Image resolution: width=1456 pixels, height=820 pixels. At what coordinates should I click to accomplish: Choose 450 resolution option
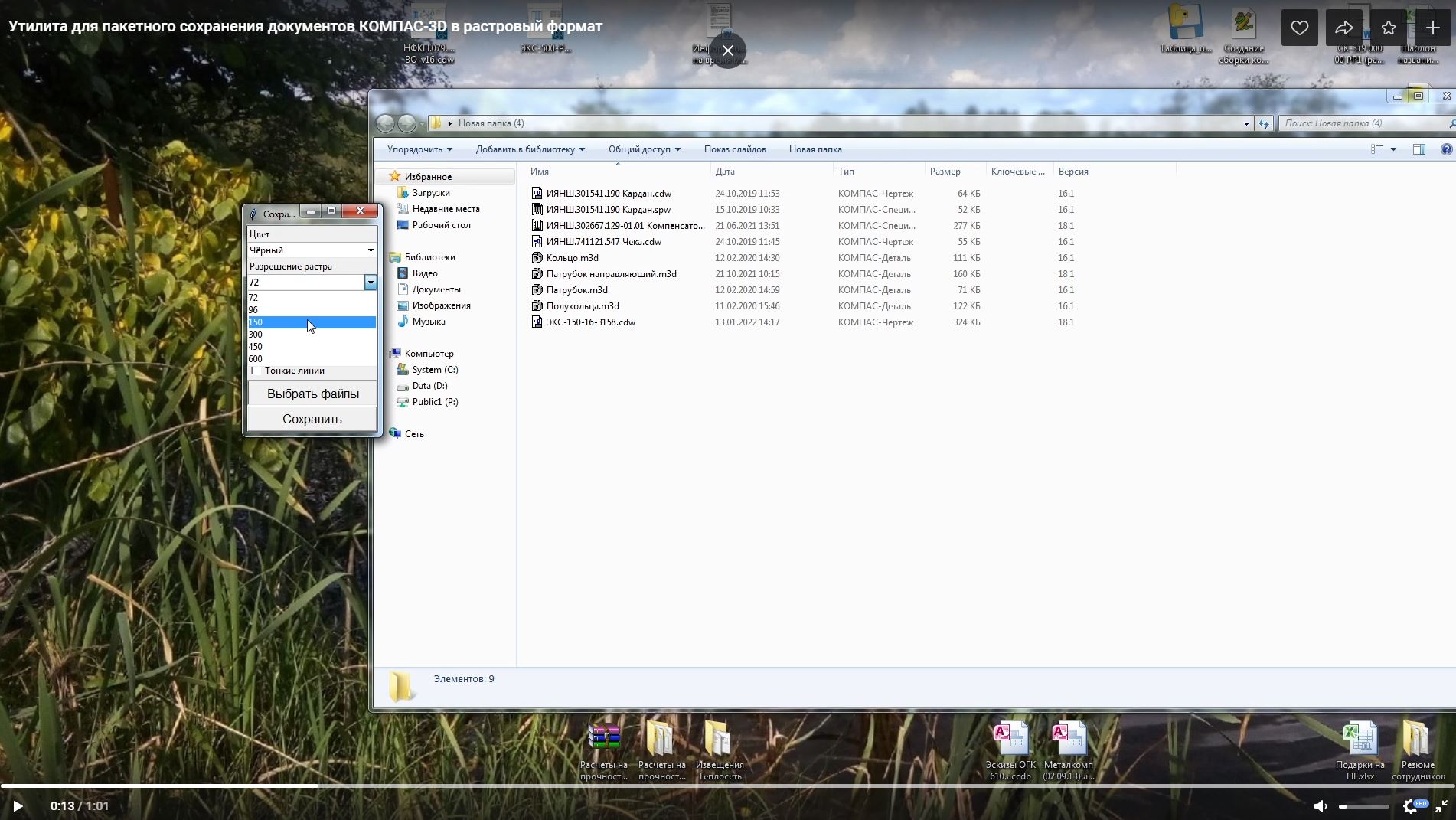312,347
